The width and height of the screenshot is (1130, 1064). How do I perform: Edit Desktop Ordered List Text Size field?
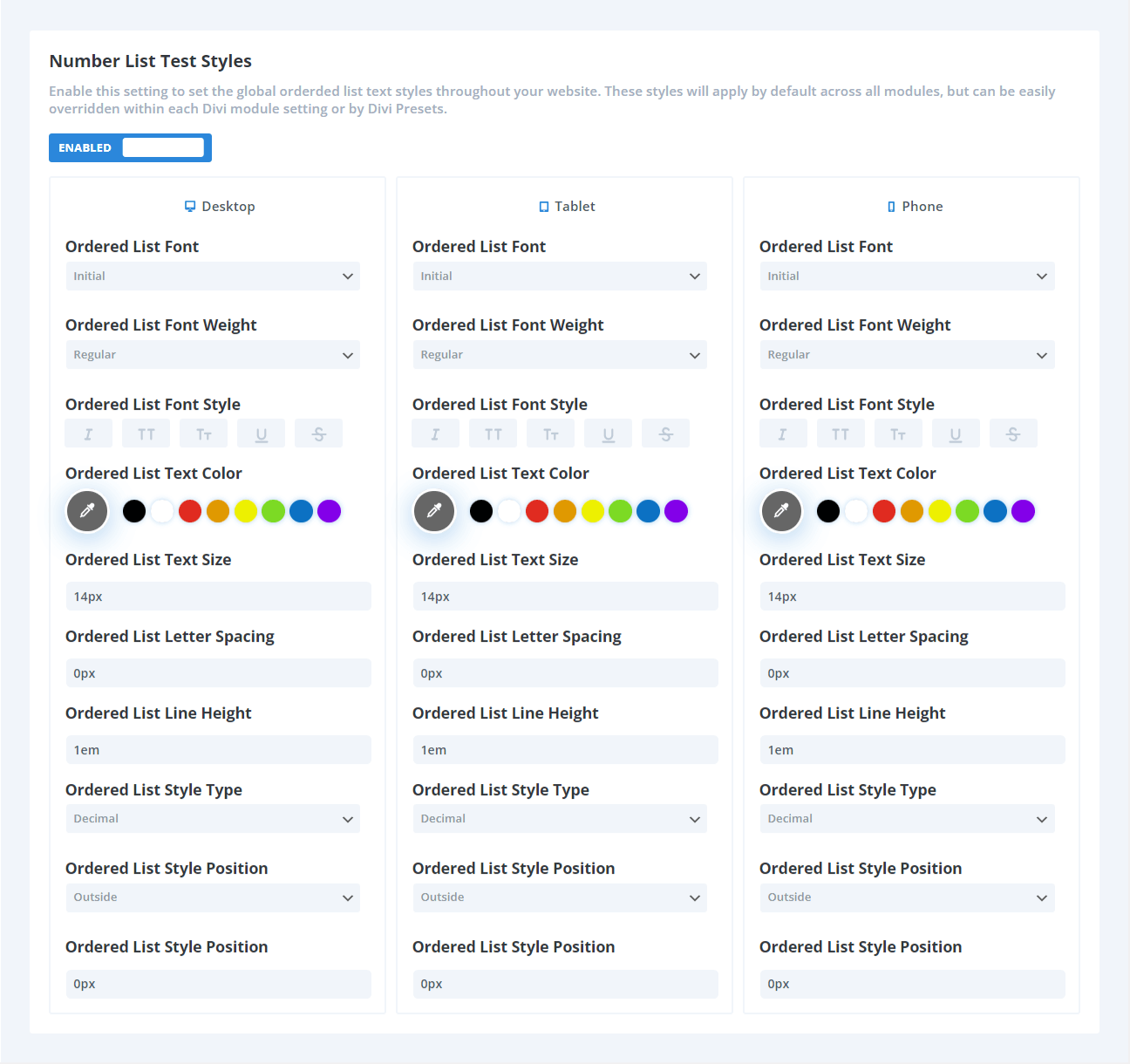point(219,597)
